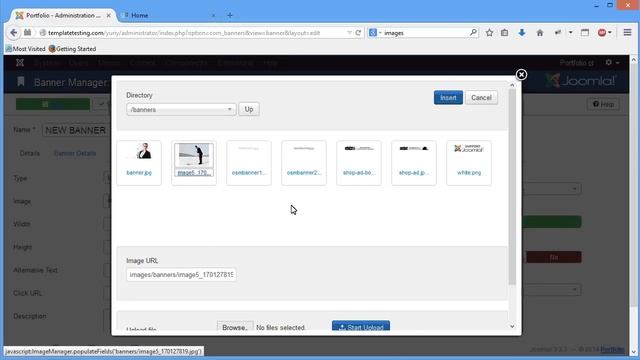Open a new browser tab with plus icon
Screen dimensions: 640x360
(x=230, y=15)
